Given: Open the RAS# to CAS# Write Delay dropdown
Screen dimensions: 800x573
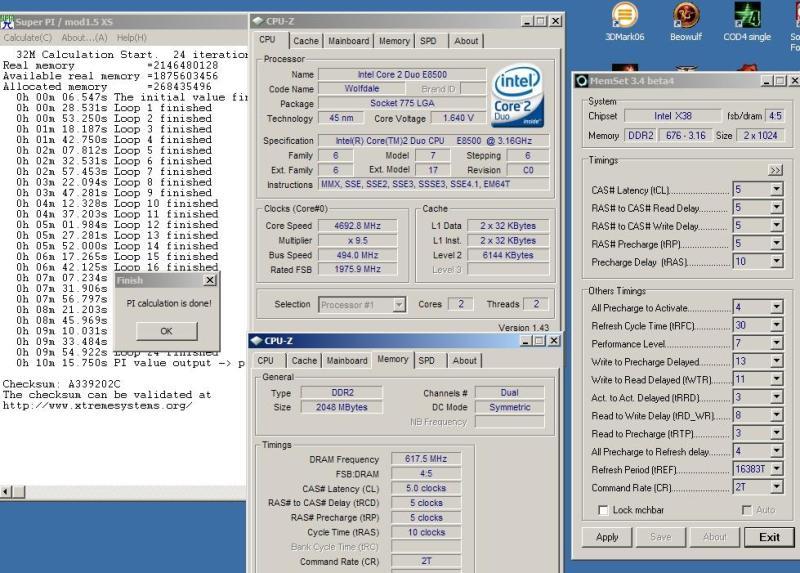Looking at the screenshot, I should 776,226.
